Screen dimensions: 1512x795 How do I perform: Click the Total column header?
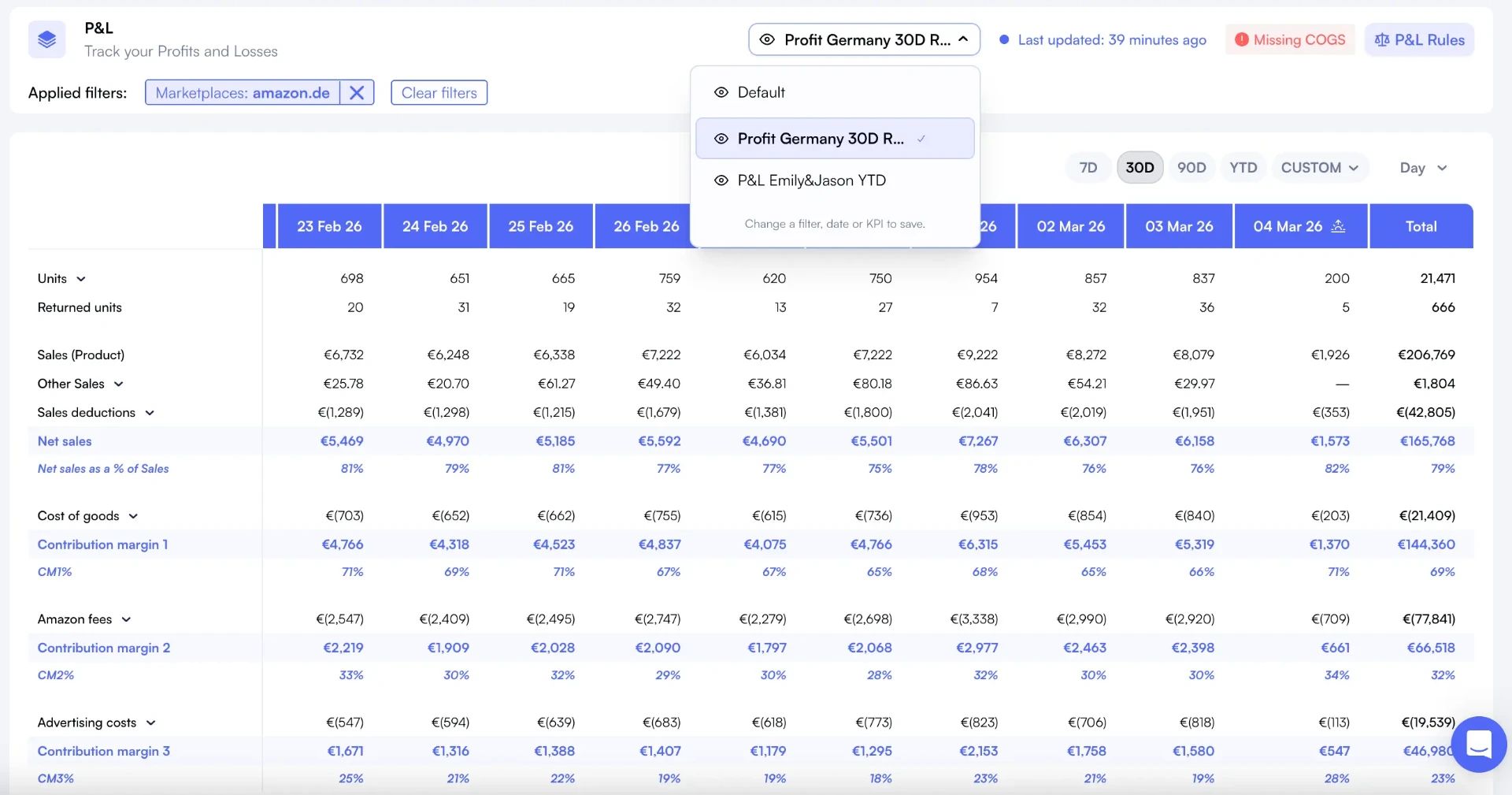1421,226
